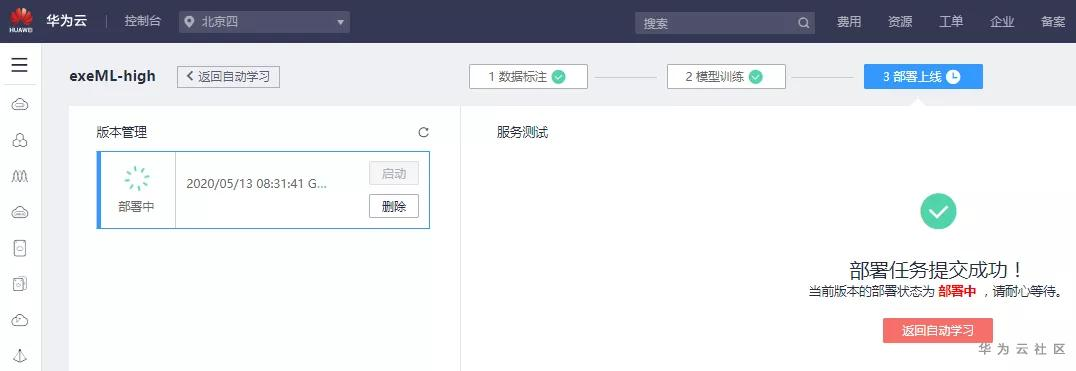Screen dimensions: 1076x371
Task: Click the first cloud icon in sidebar
Action: click(20, 104)
